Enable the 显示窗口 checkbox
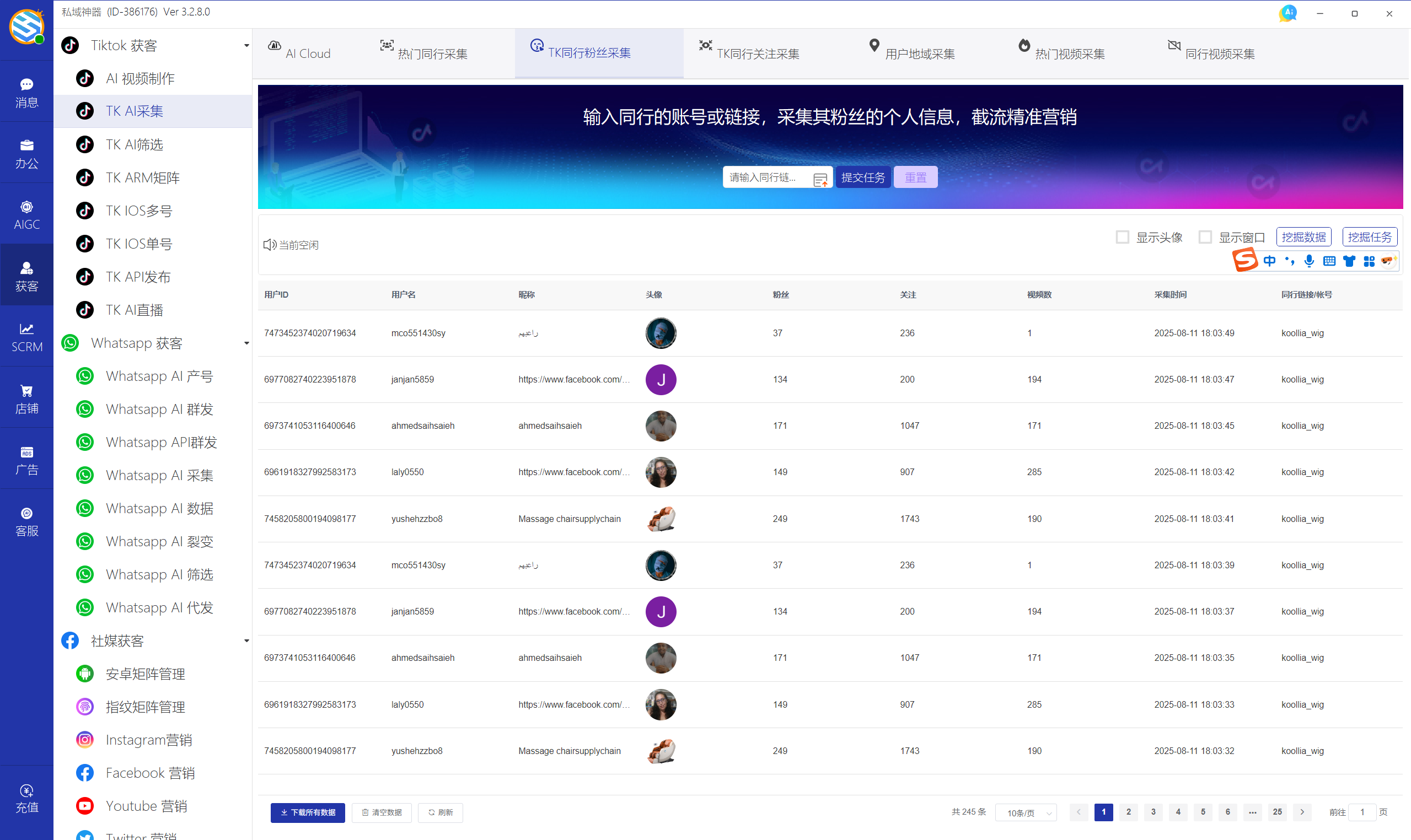The width and height of the screenshot is (1411, 840). (1205, 237)
